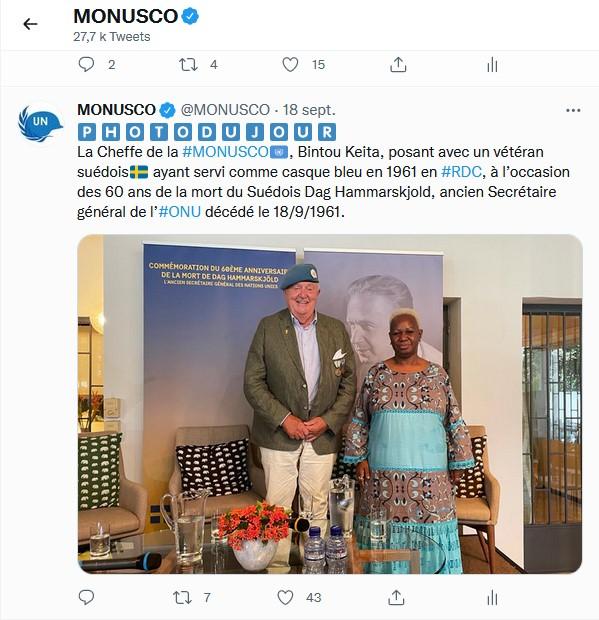The height and width of the screenshot is (620, 599).
Task: Enlarge the Dag Hammarskjöld commemoration photo
Action: tap(330, 404)
